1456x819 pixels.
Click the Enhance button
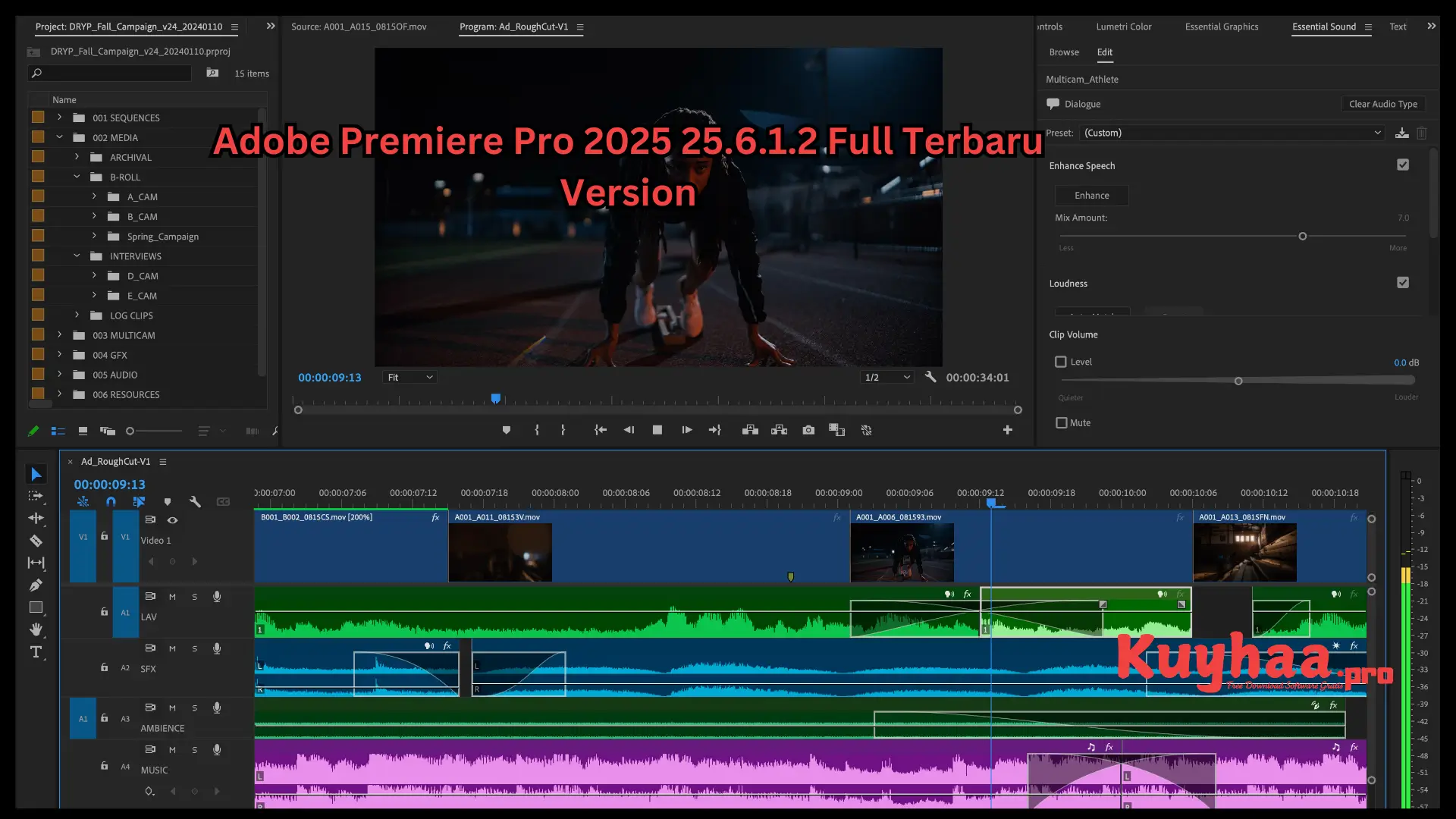coord(1092,195)
